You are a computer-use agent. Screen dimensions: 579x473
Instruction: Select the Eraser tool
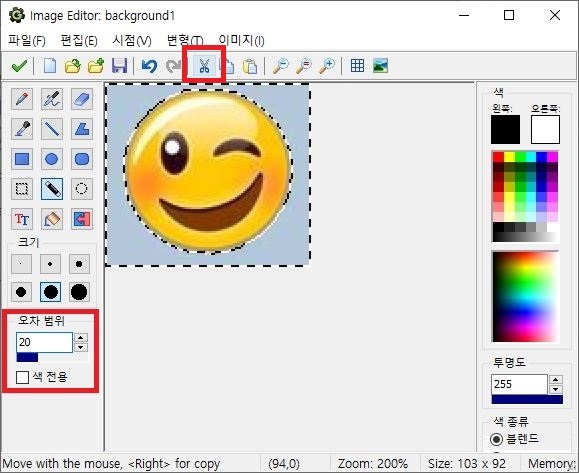pos(82,99)
